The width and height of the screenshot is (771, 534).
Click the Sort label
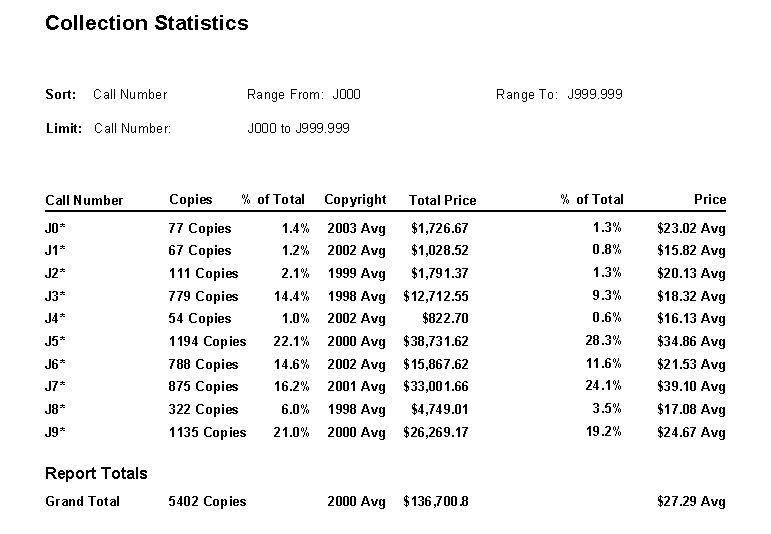60,95
